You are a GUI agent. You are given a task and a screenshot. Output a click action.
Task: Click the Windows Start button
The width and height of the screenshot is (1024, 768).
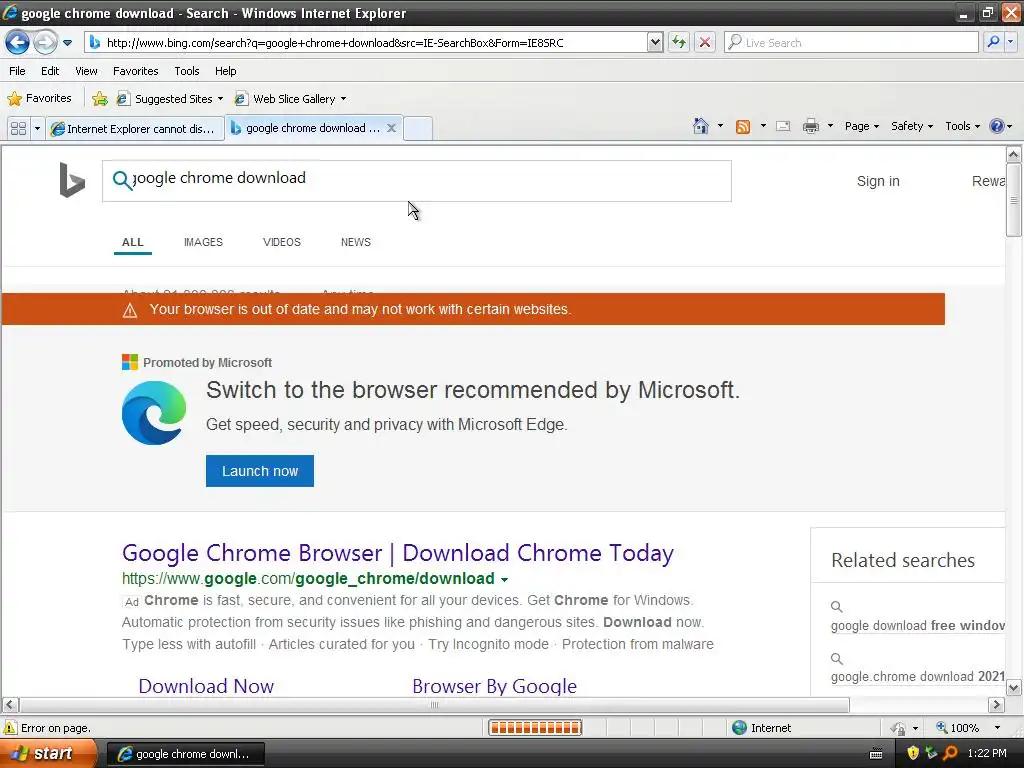pos(47,754)
